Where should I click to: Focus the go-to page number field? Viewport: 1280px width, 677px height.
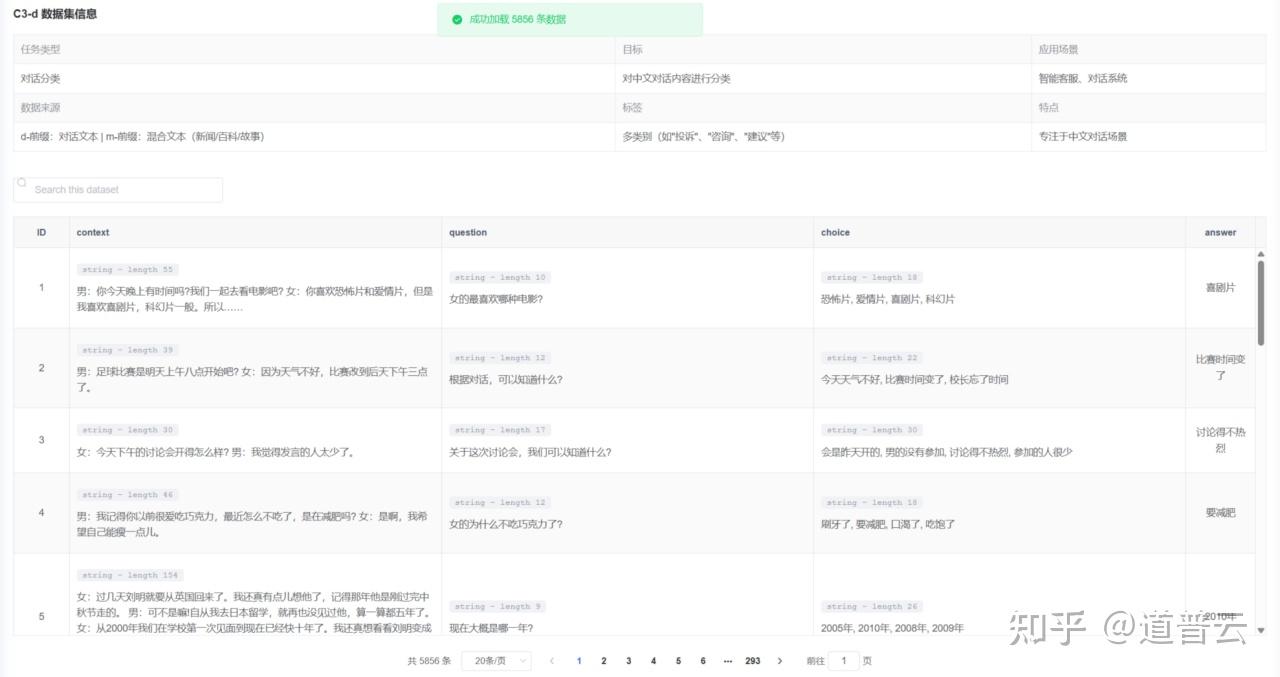pyautogui.click(x=844, y=661)
